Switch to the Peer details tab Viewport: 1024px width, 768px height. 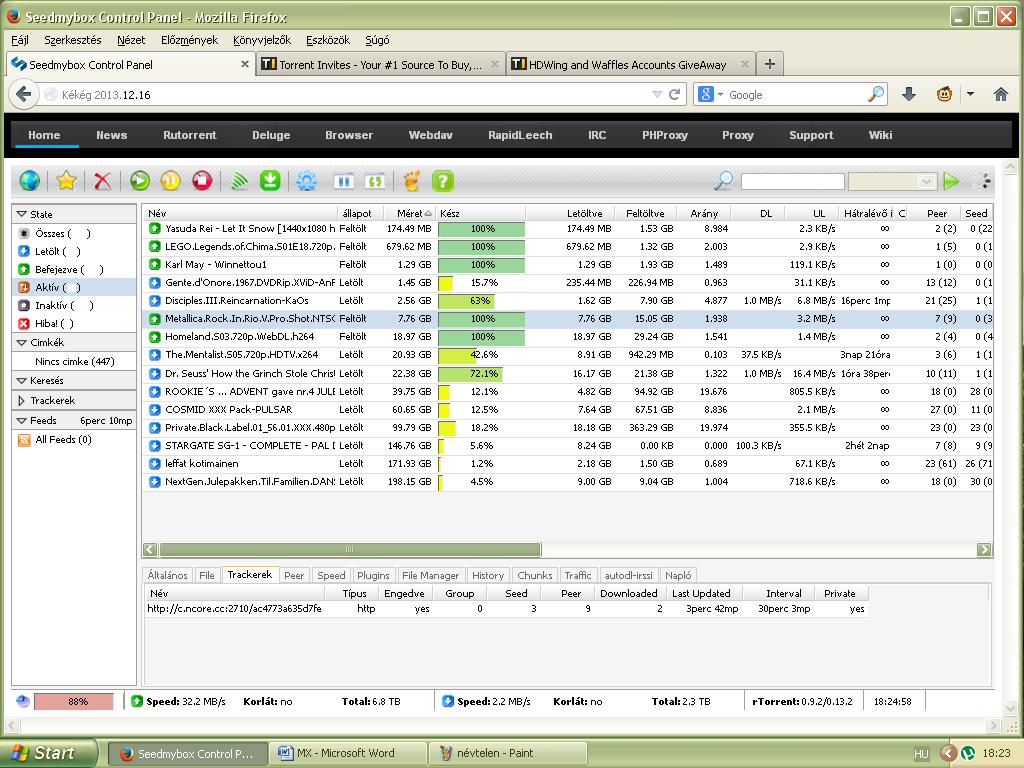(x=294, y=575)
